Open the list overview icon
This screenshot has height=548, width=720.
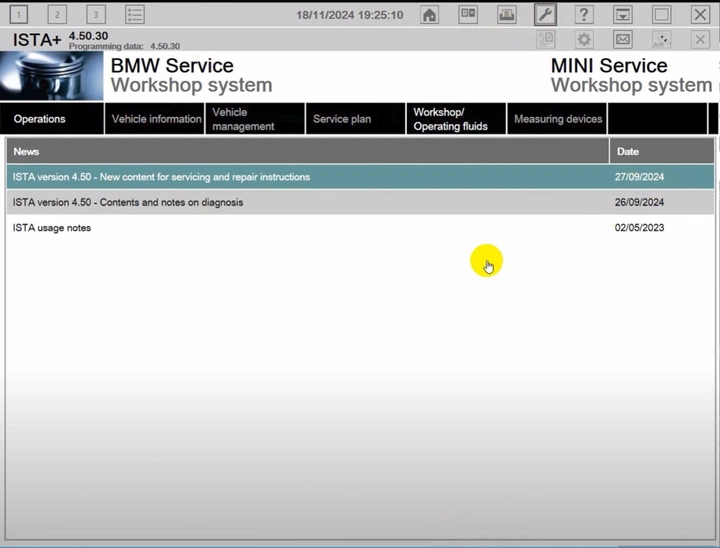point(135,15)
